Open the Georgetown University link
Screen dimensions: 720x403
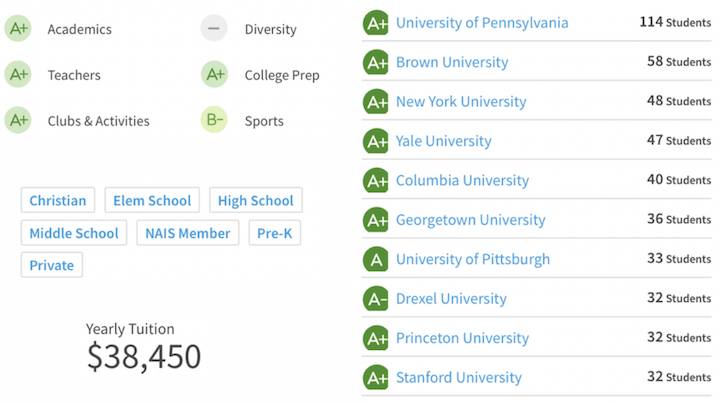click(471, 220)
